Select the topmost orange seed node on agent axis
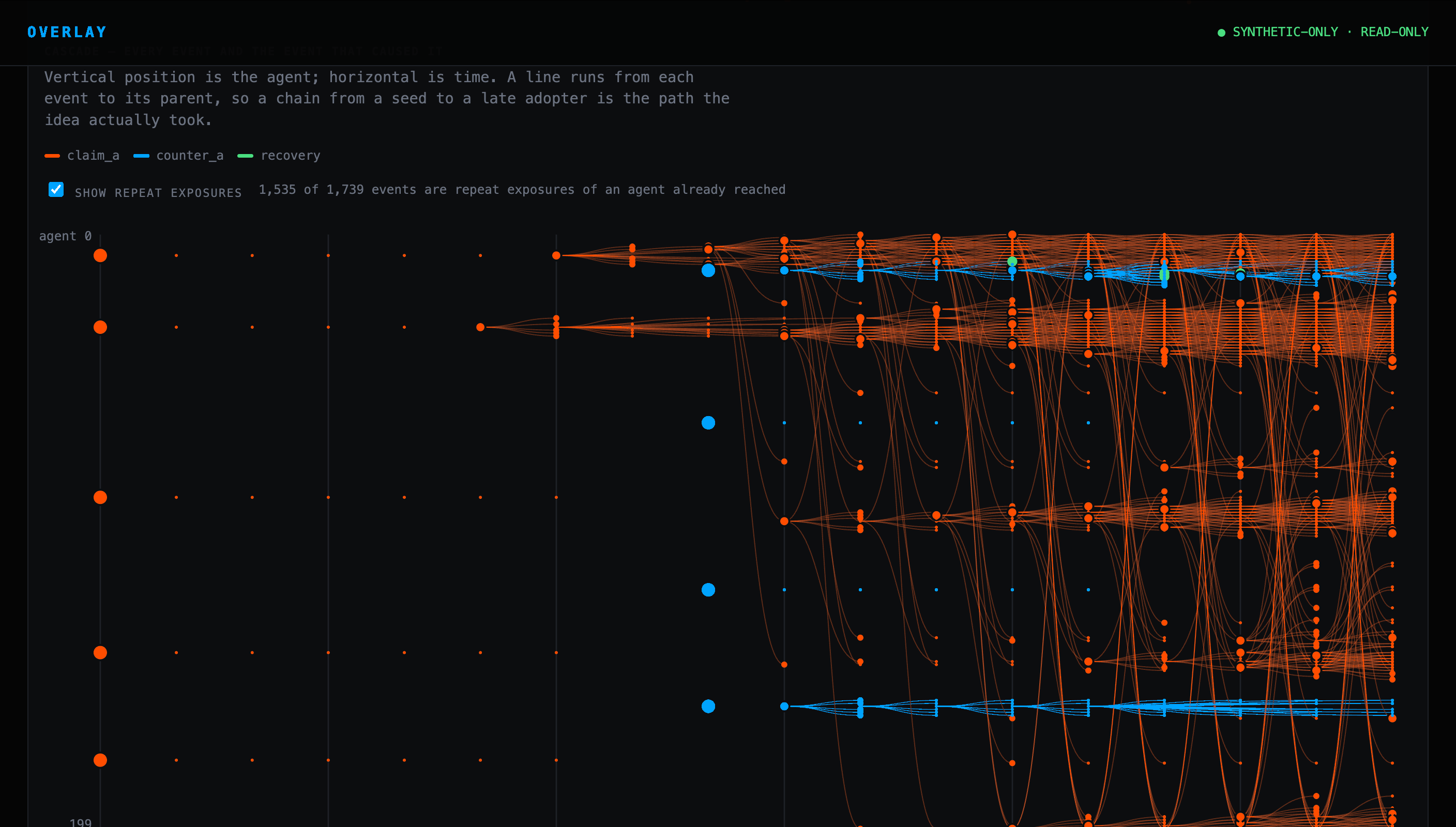1456x827 pixels. [100, 256]
